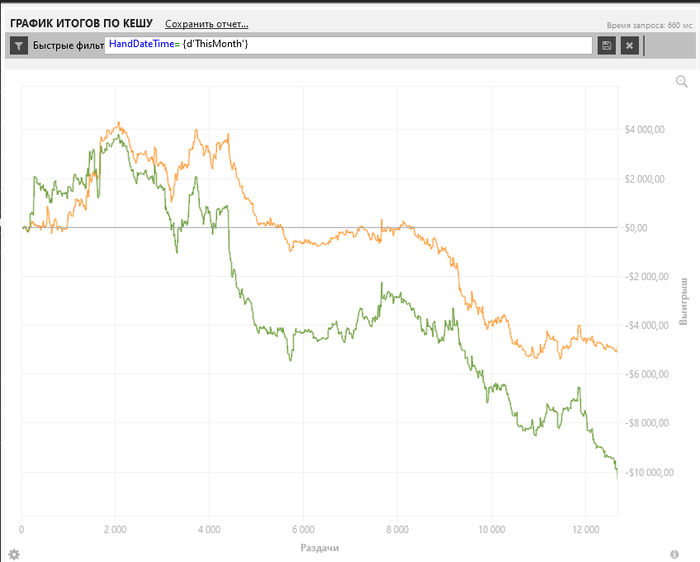Click the info icon below the chart
The height and width of the screenshot is (562, 700).
[x=674, y=554]
